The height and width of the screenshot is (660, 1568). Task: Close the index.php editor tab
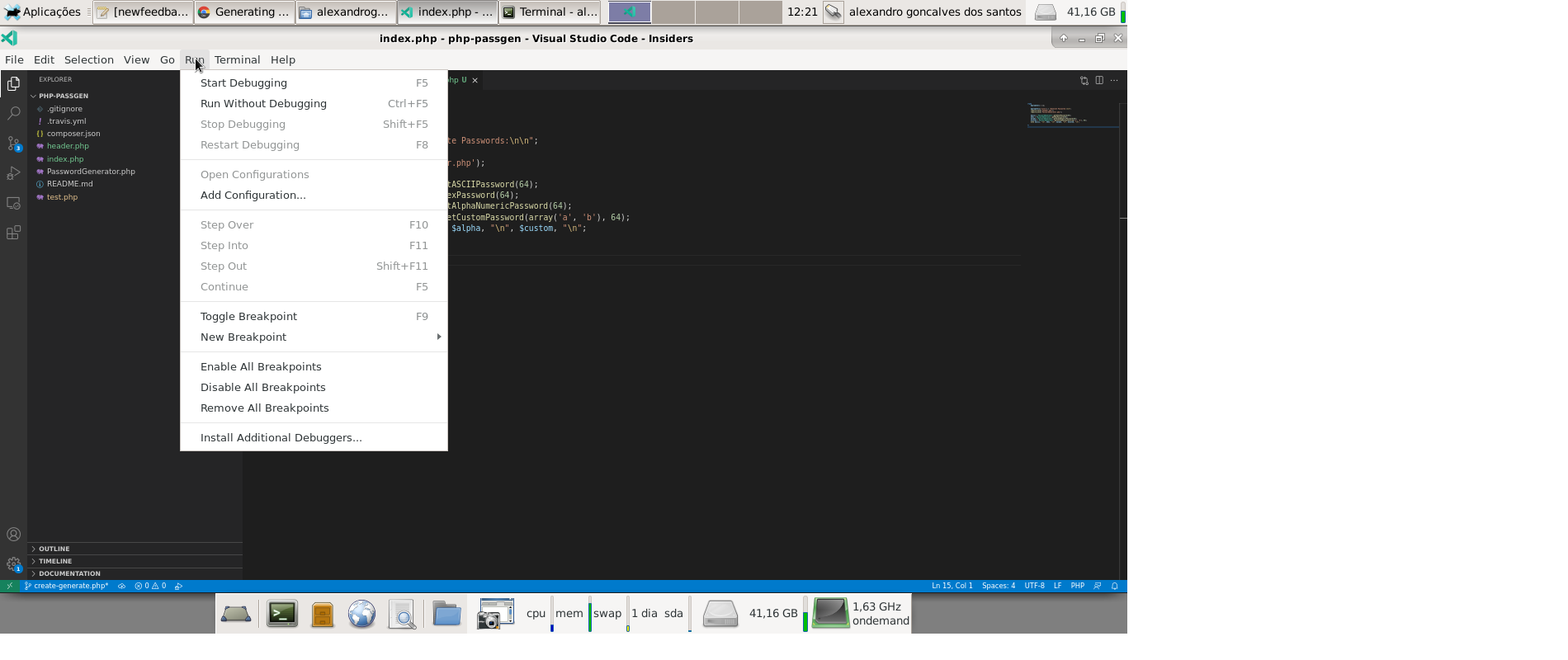(x=475, y=80)
